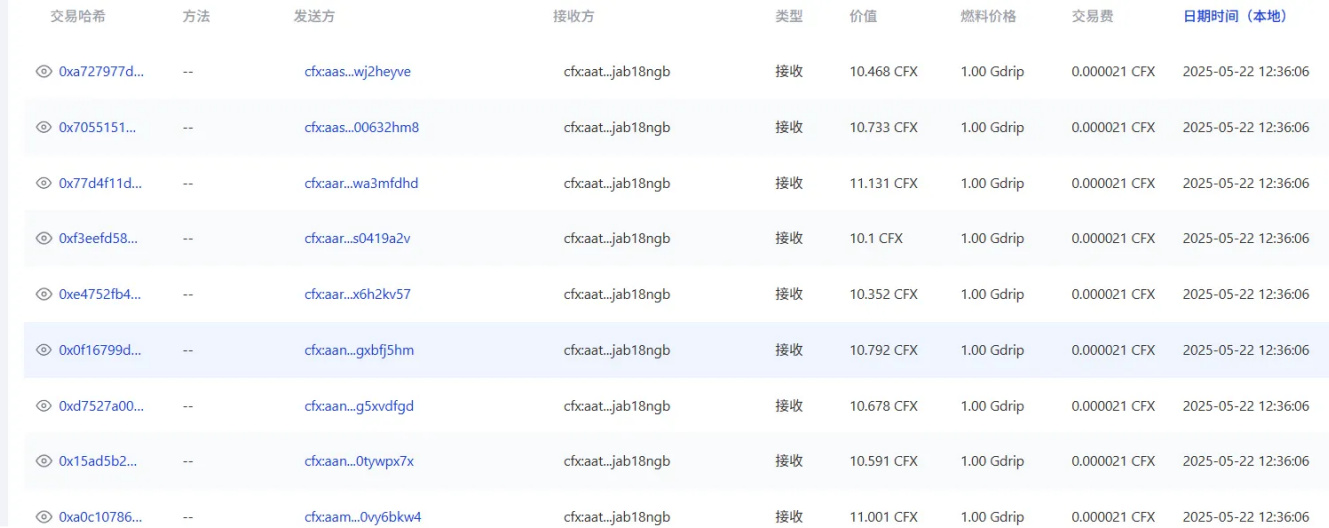Open sender address cfx:aan...0tywpx7x
1329x528 pixels.
coord(359,462)
